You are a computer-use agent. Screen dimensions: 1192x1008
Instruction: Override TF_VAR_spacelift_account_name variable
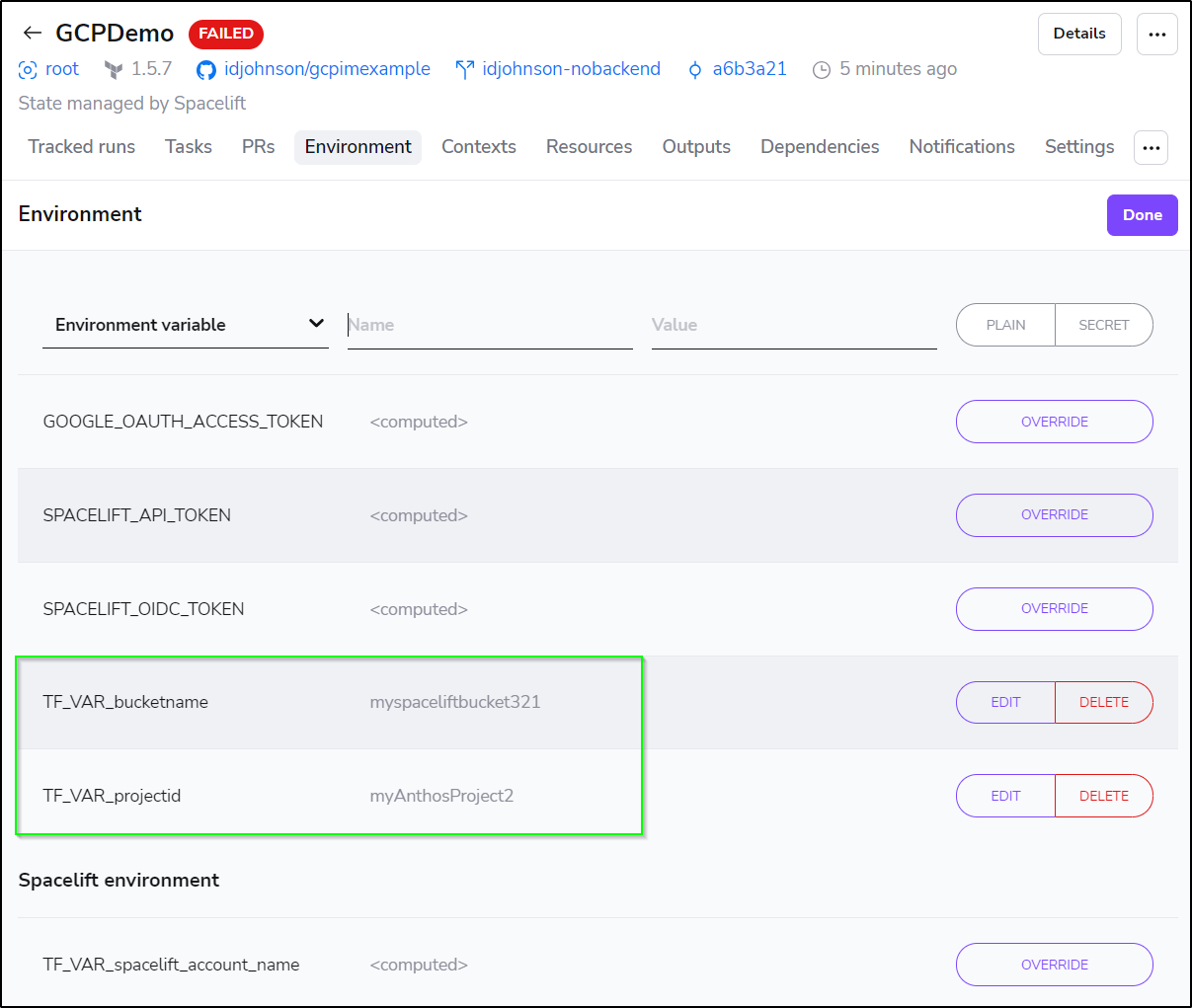tap(1055, 965)
